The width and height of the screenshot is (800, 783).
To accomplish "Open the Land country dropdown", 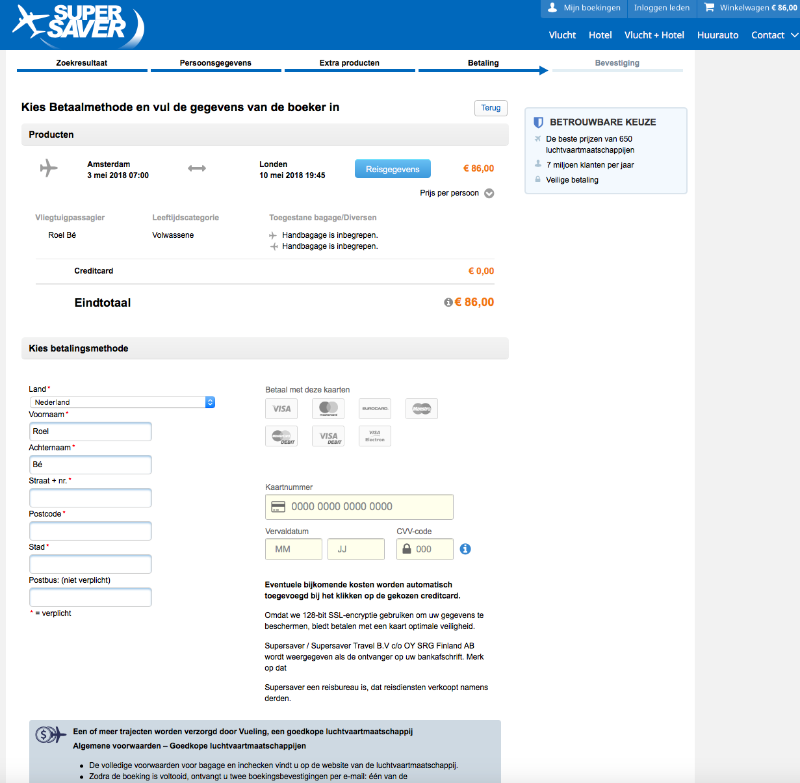I will click(x=123, y=402).
